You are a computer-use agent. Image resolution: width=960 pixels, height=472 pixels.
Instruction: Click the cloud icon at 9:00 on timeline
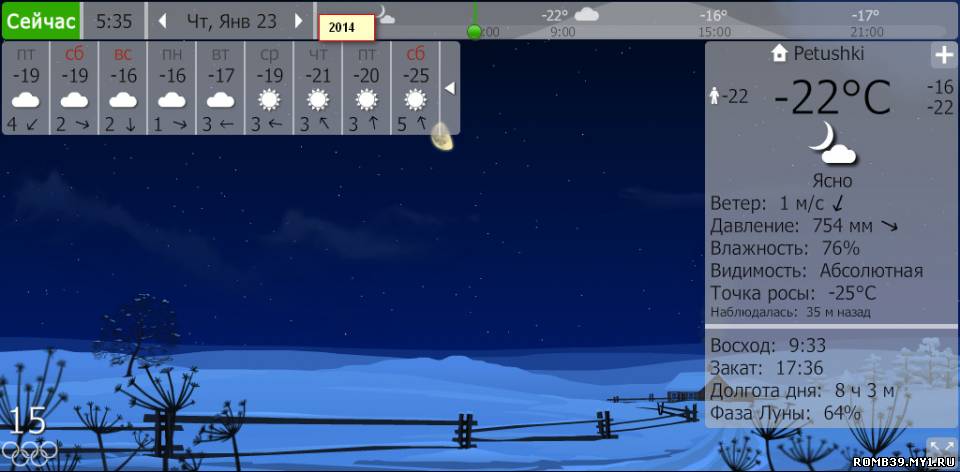[587, 15]
